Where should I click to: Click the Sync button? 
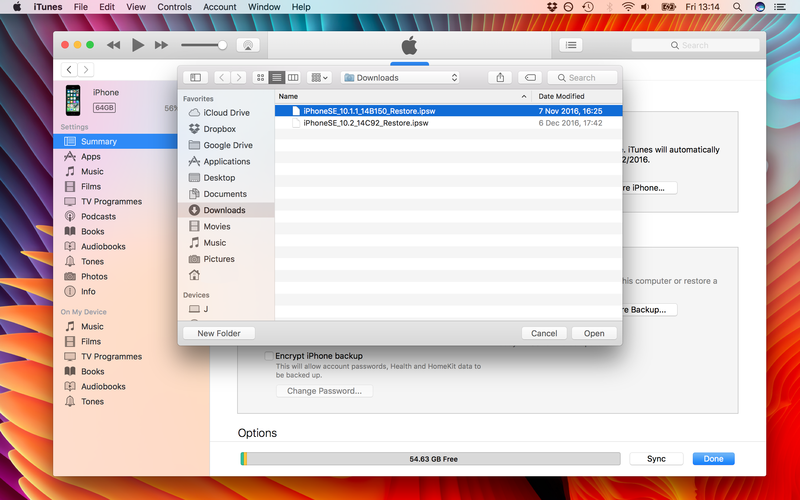[x=656, y=459]
